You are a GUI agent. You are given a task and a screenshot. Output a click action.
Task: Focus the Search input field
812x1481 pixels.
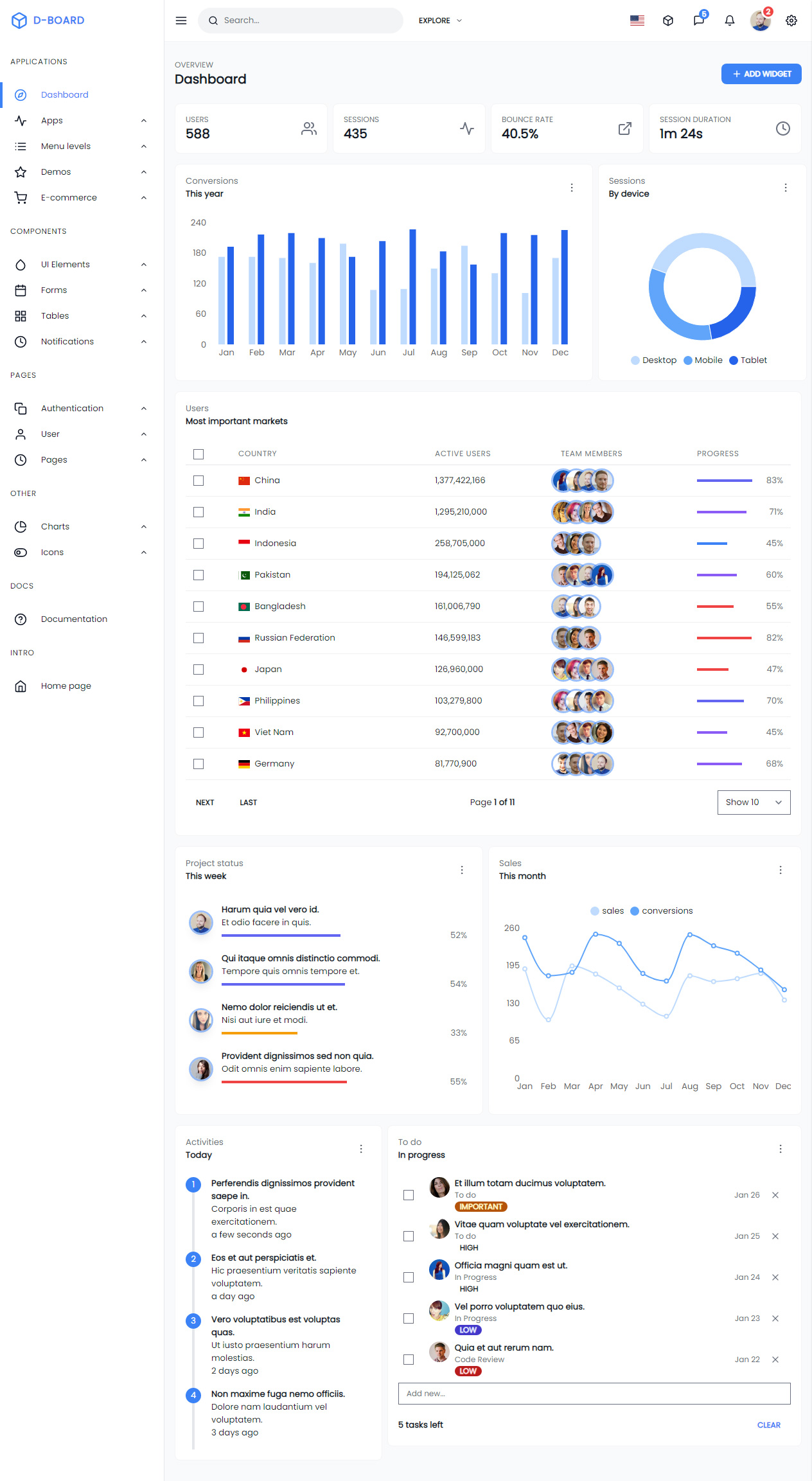click(301, 21)
